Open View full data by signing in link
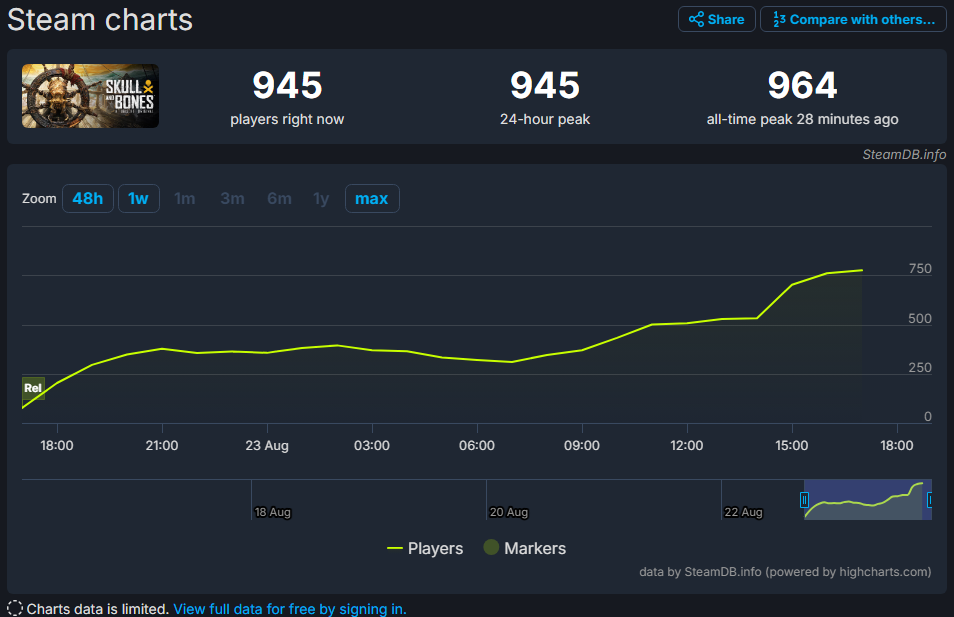Viewport: 954px width, 617px height. (290, 608)
